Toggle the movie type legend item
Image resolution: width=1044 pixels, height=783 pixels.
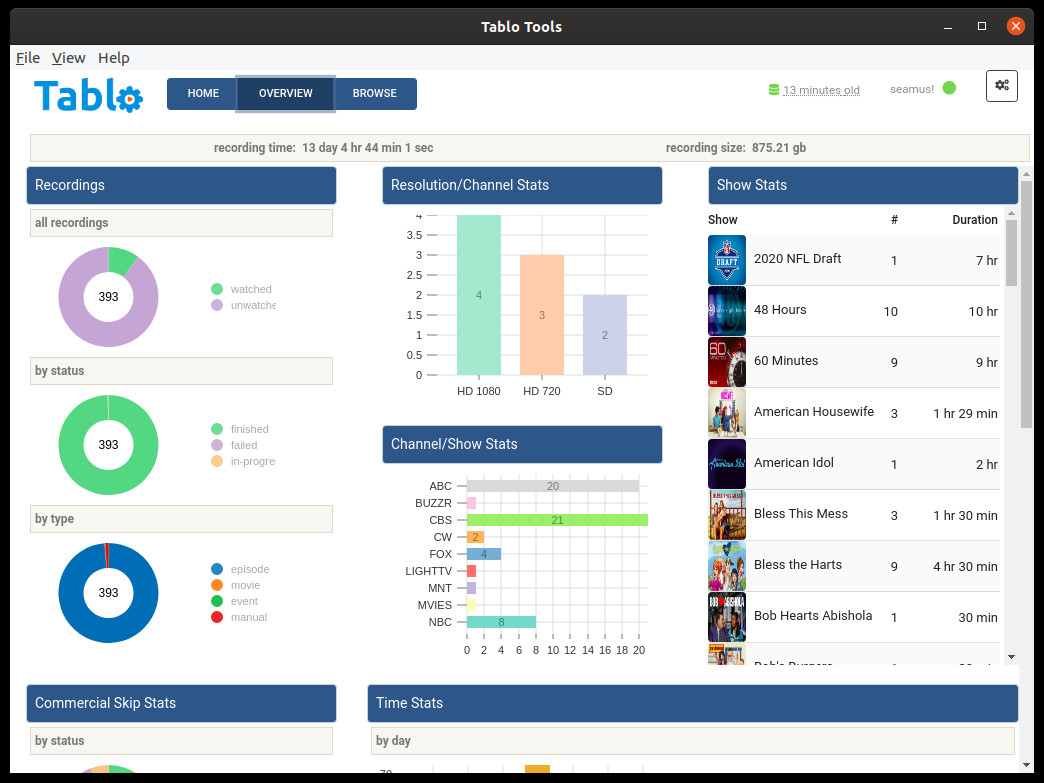point(236,585)
